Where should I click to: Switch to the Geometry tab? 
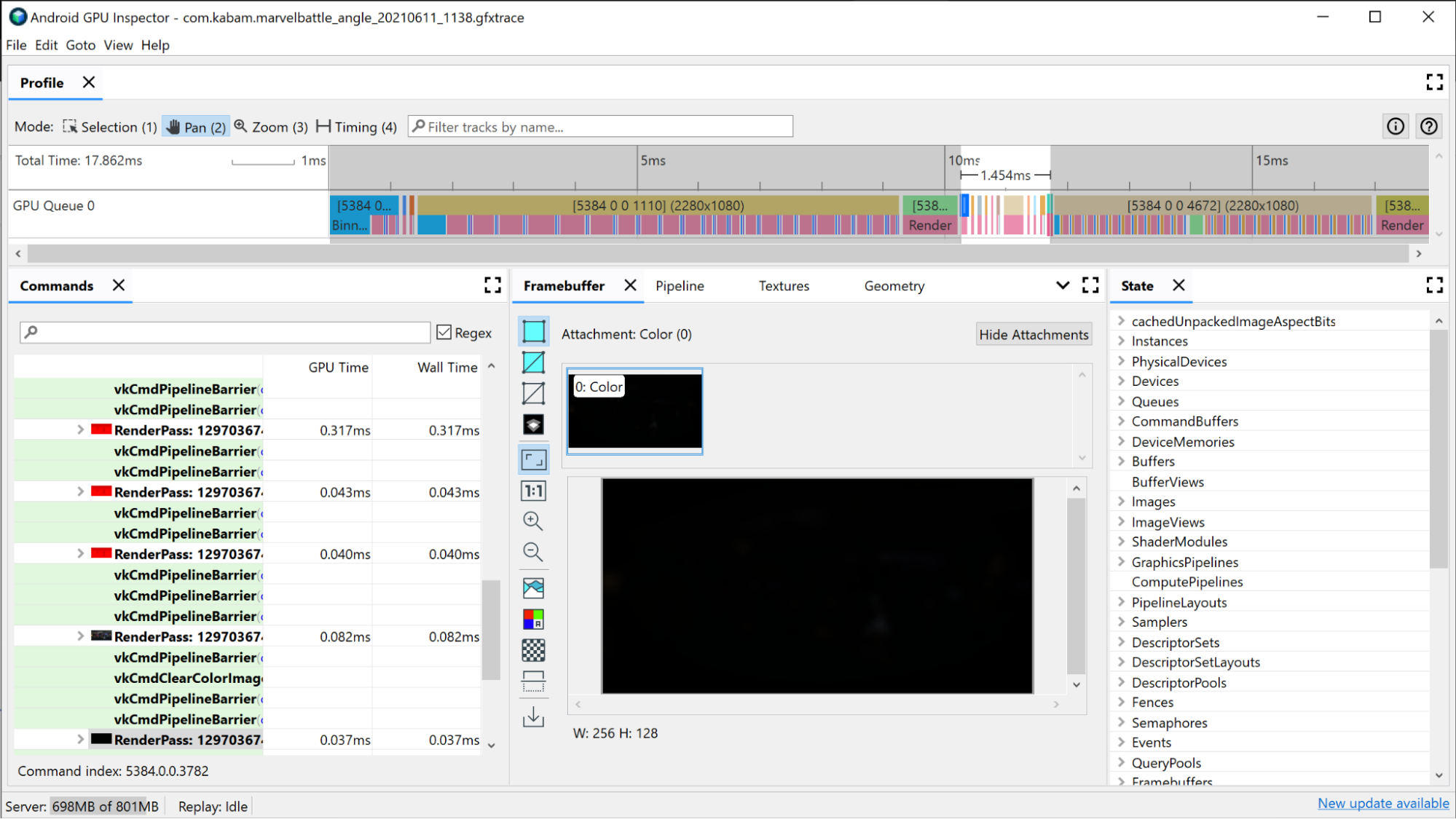[894, 286]
